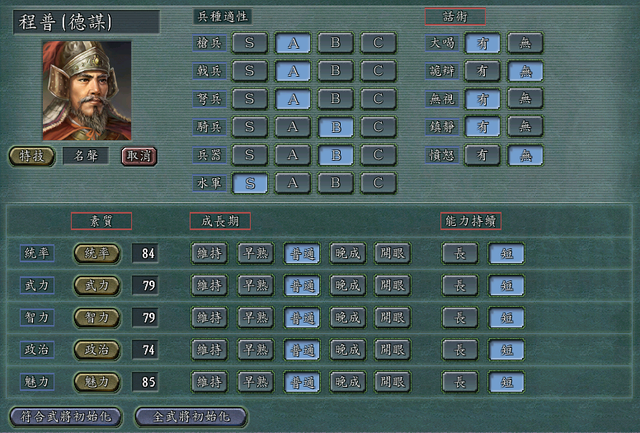Viewport: 640px width, 433px height.
Task: Set 統率 growth to 早熟
Action: [256, 253]
